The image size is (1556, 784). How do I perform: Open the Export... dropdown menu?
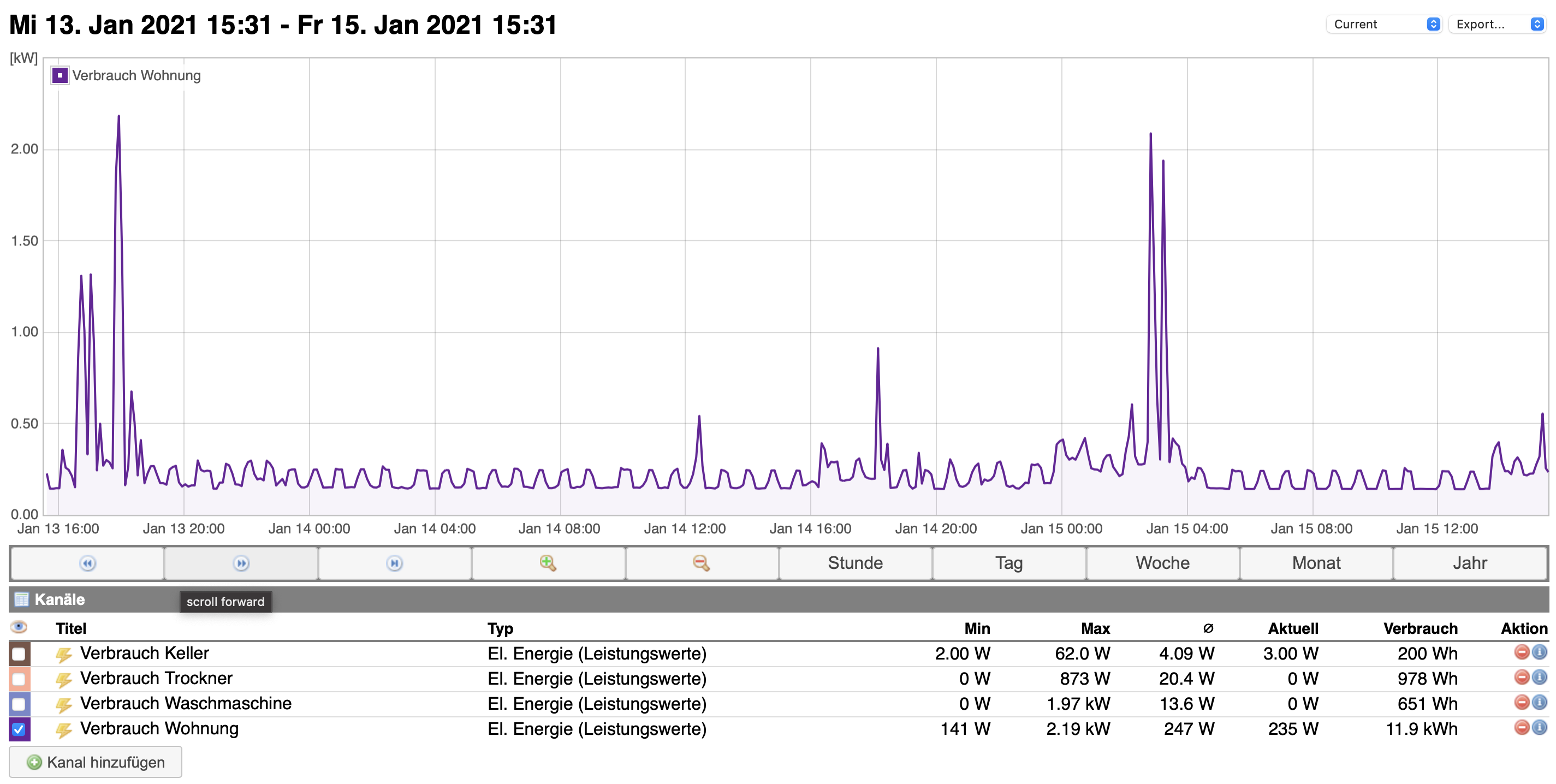pos(1497,24)
